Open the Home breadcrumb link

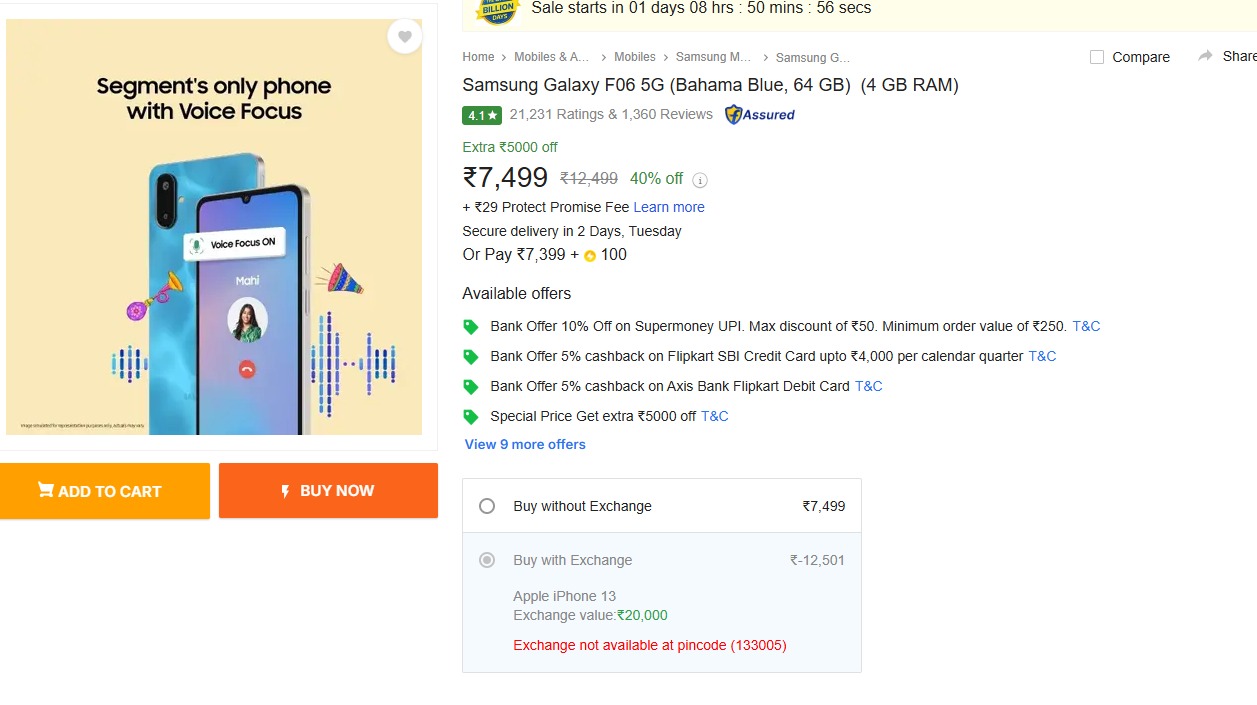click(478, 57)
